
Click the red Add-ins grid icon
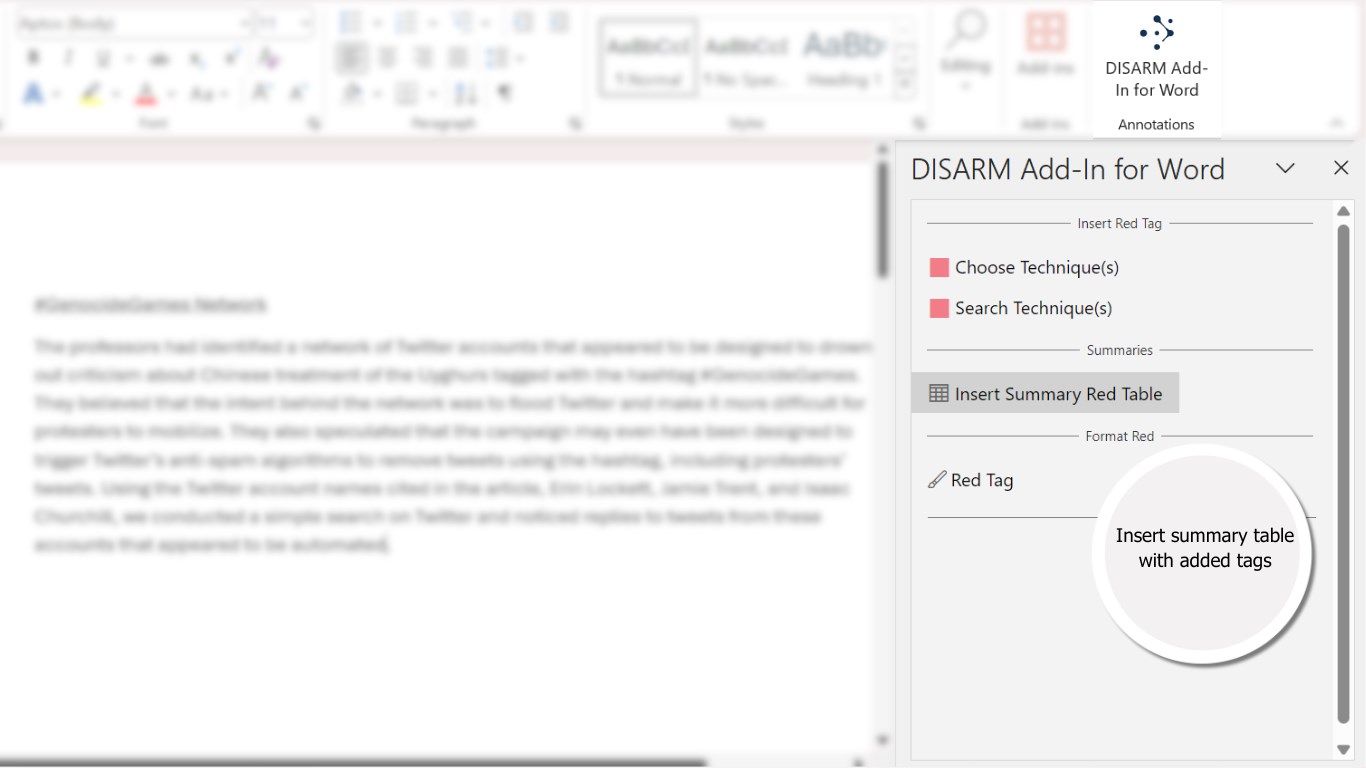click(1046, 33)
